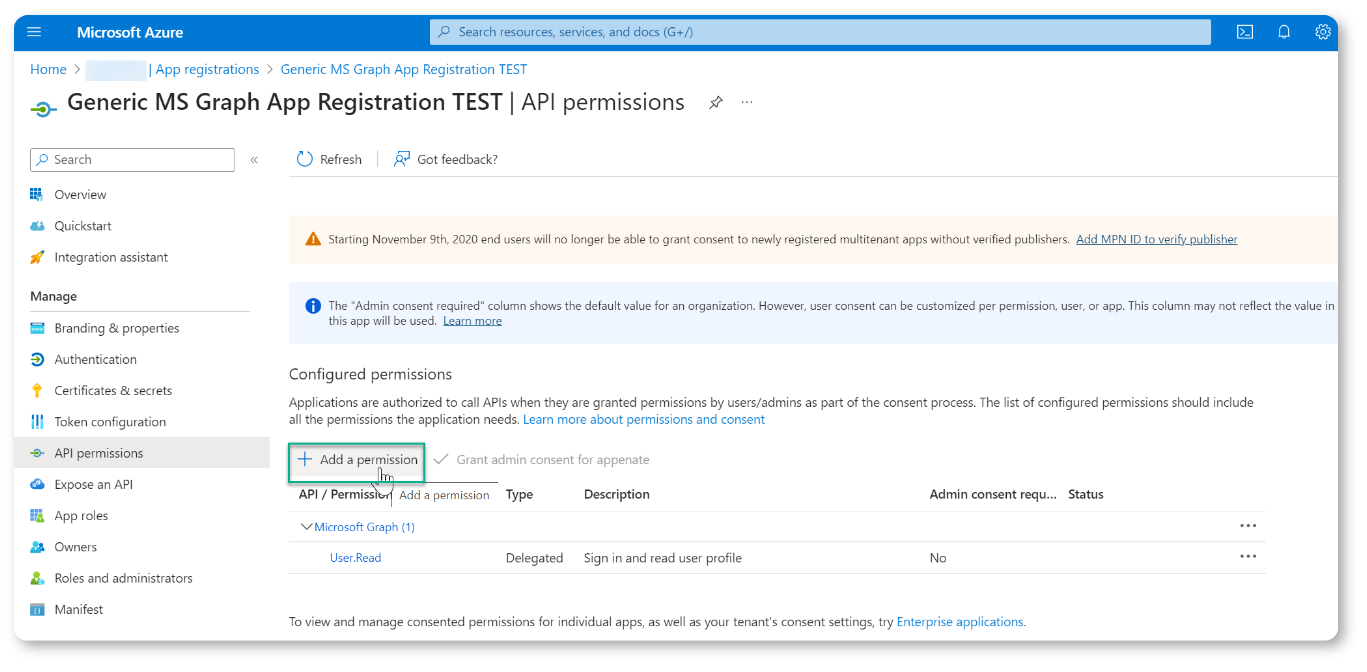Open the Azure portal hamburger menu
Screen dimensions: 1367x672
[x=34, y=32]
